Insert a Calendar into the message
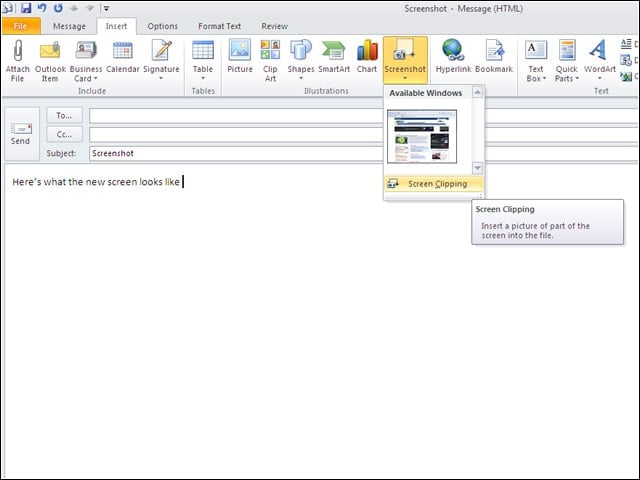Screen dimensions: 640x480 pyautogui.click(x=122, y=57)
